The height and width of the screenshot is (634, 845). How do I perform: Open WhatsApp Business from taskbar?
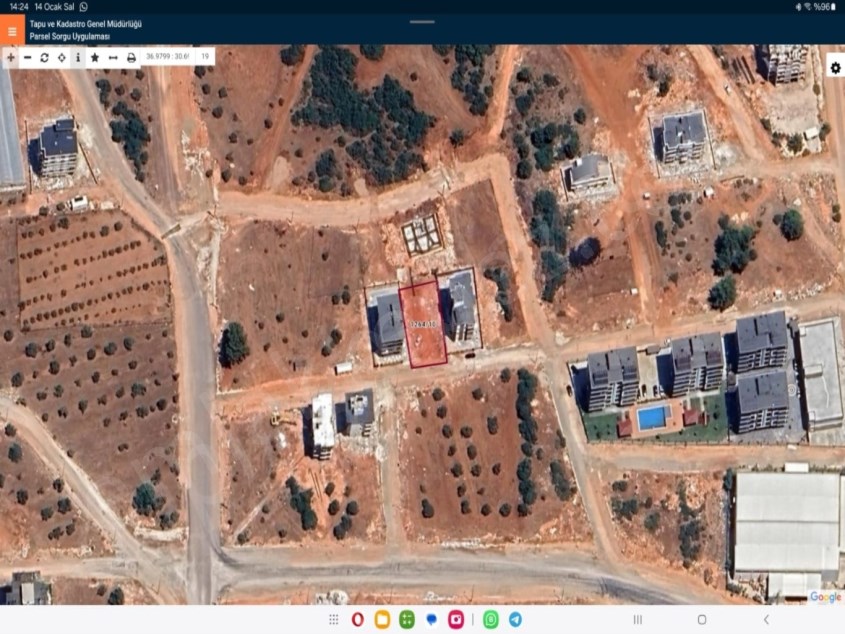pos(491,620)
